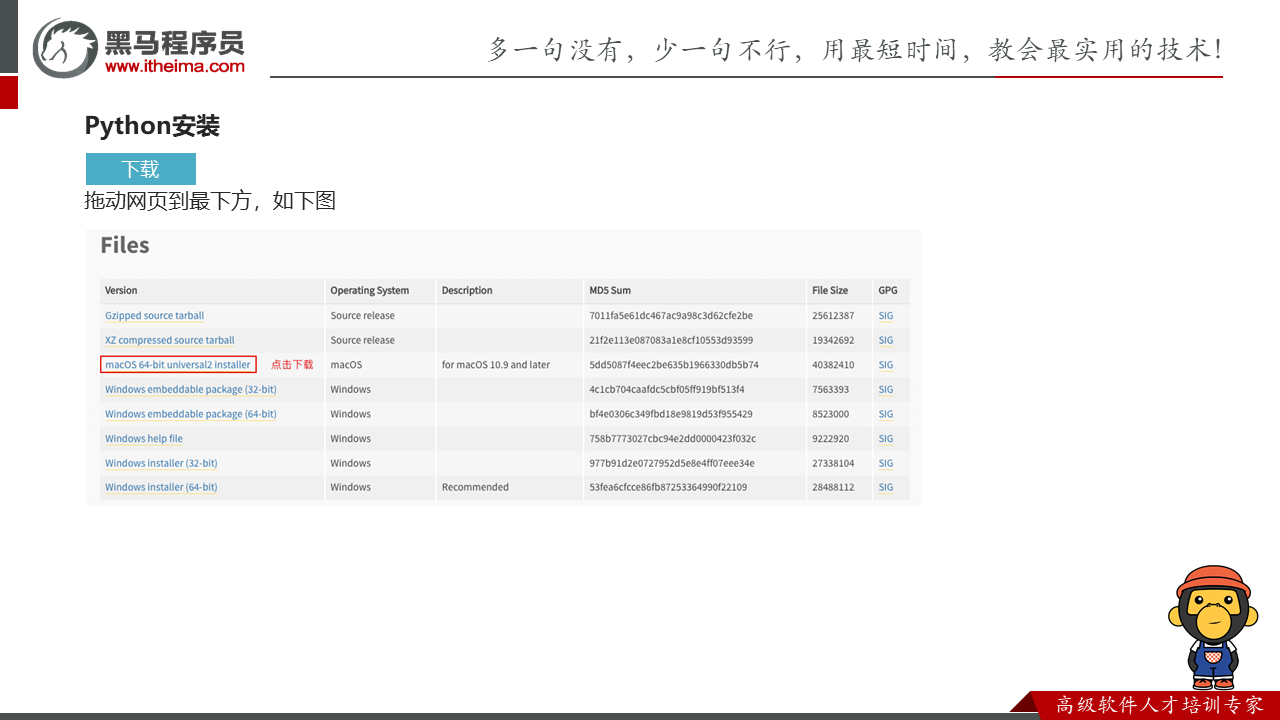Download the macOS 64-bit universal2 installer
The height and width of the screenshot is (720, 1280).
[x=178, y=365]
